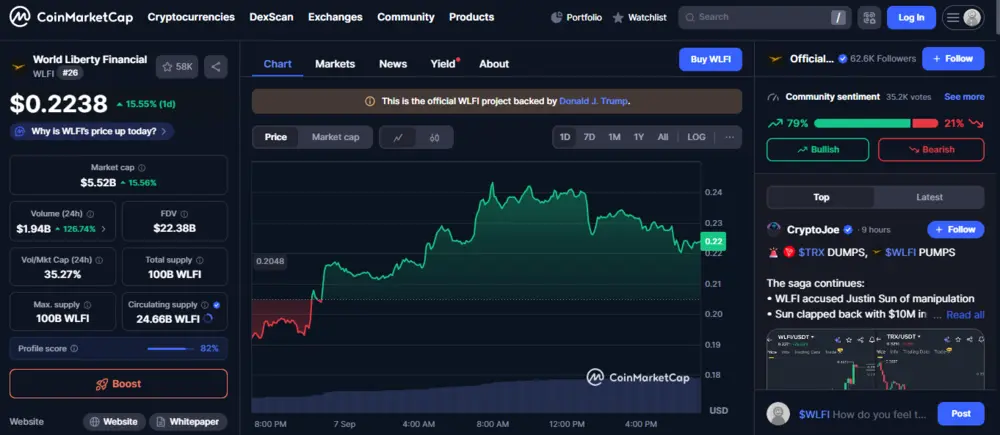Toggle Market cap chart view
This screenshot has width=1000, height=435.
tap(335, 137)
